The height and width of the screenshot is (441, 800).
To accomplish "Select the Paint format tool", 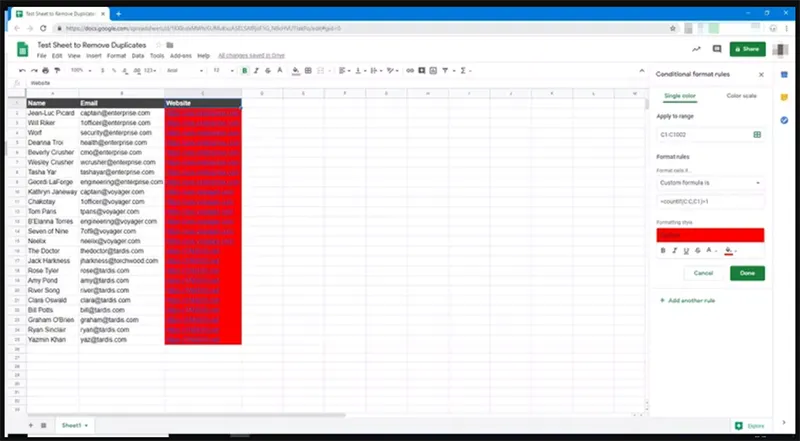I will tap(57, 70).
